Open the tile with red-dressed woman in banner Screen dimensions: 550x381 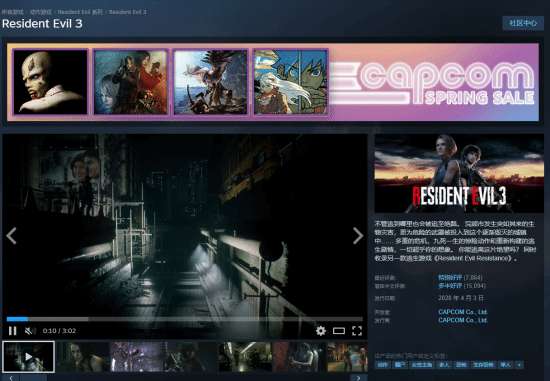[130, 82]
